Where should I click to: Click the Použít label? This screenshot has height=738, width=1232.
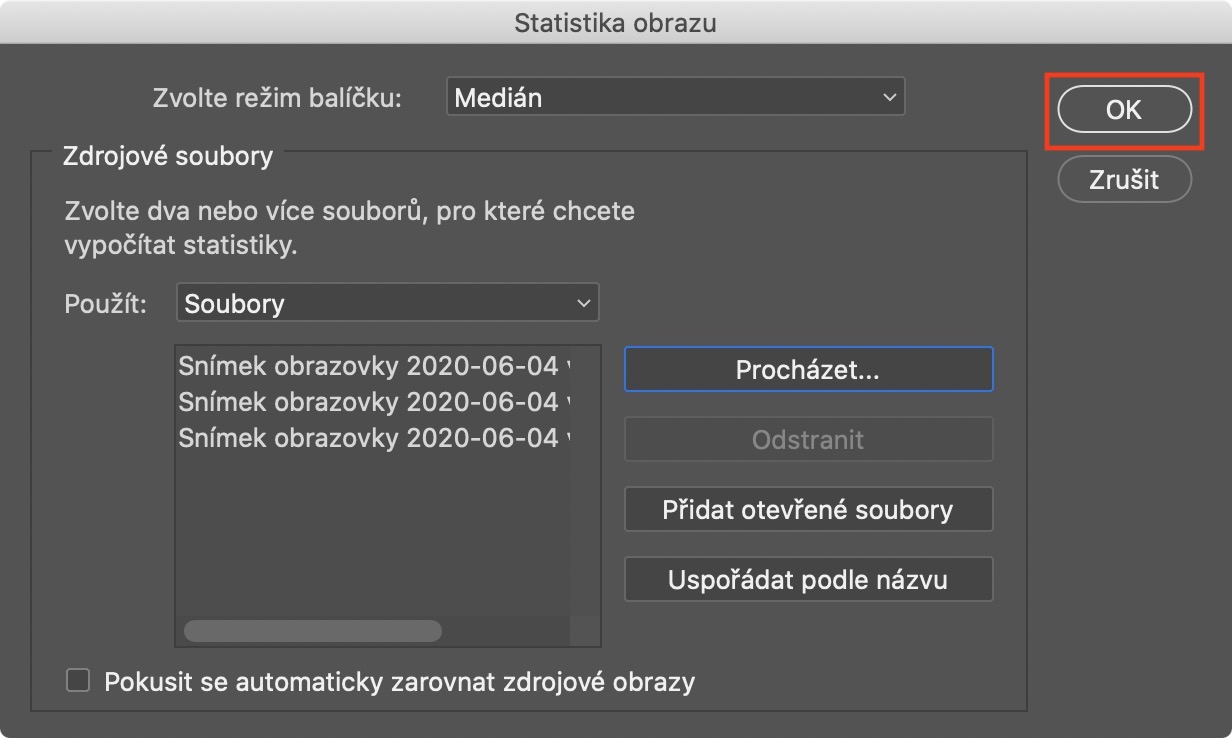[x=105, y=305]
